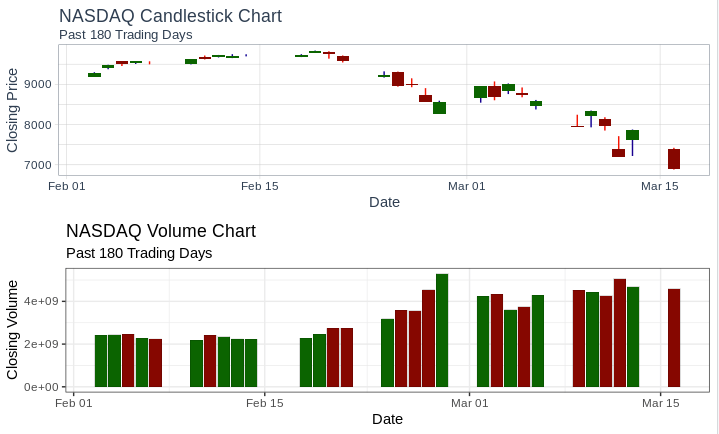Click the Date label under the volume chart
The image size is (719, 434).
coord(387,419)
